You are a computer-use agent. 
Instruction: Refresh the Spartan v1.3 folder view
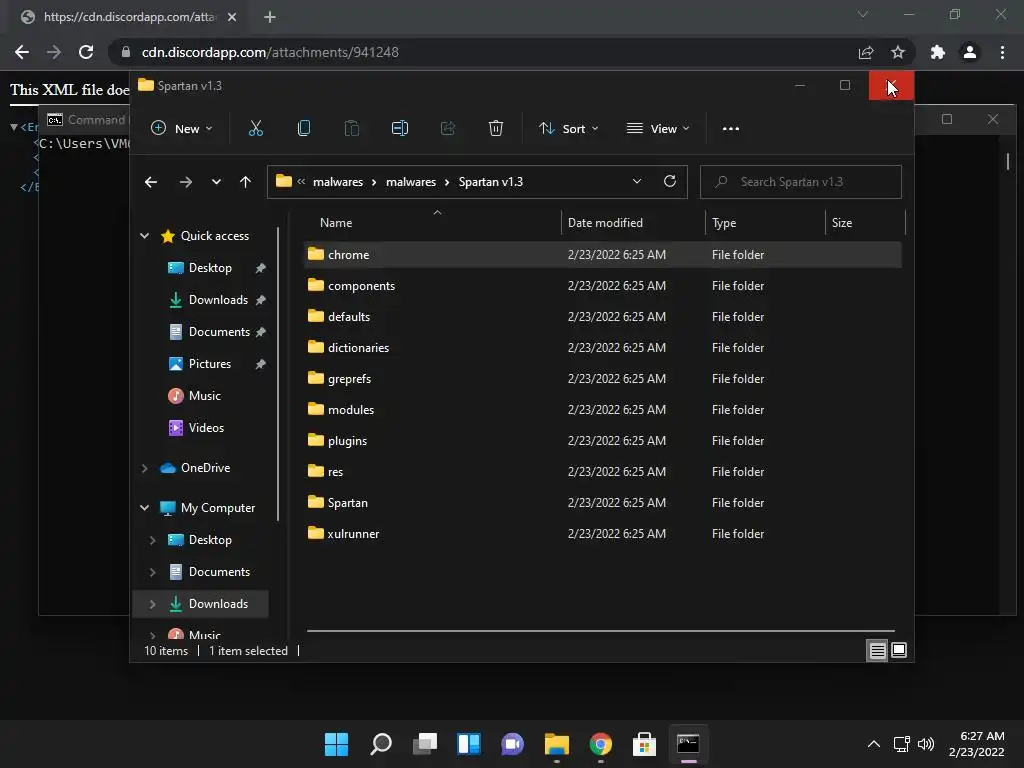(670, 182)
